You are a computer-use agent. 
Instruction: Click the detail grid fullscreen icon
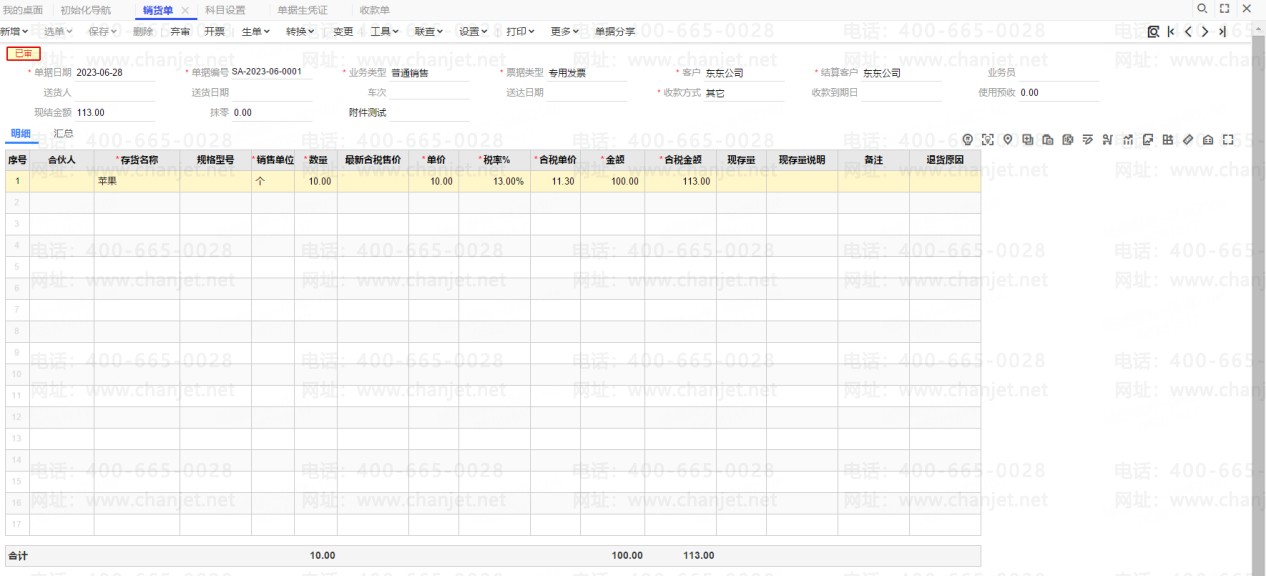tap(1228, 140)
